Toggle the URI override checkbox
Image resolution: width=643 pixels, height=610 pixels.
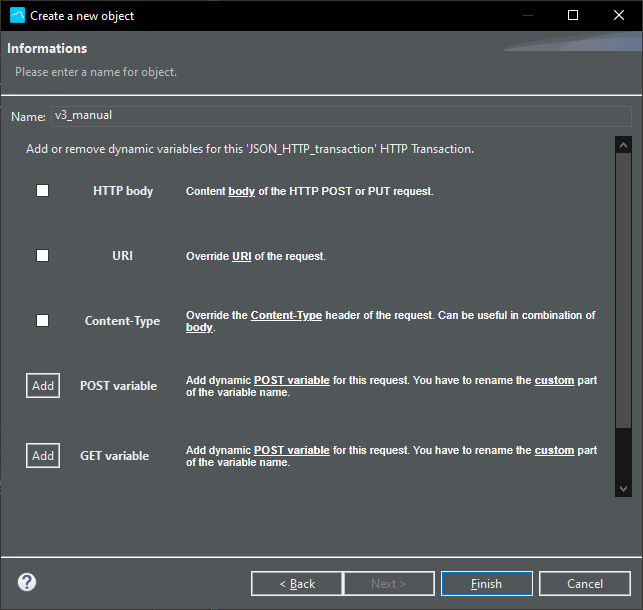[42, 255]
